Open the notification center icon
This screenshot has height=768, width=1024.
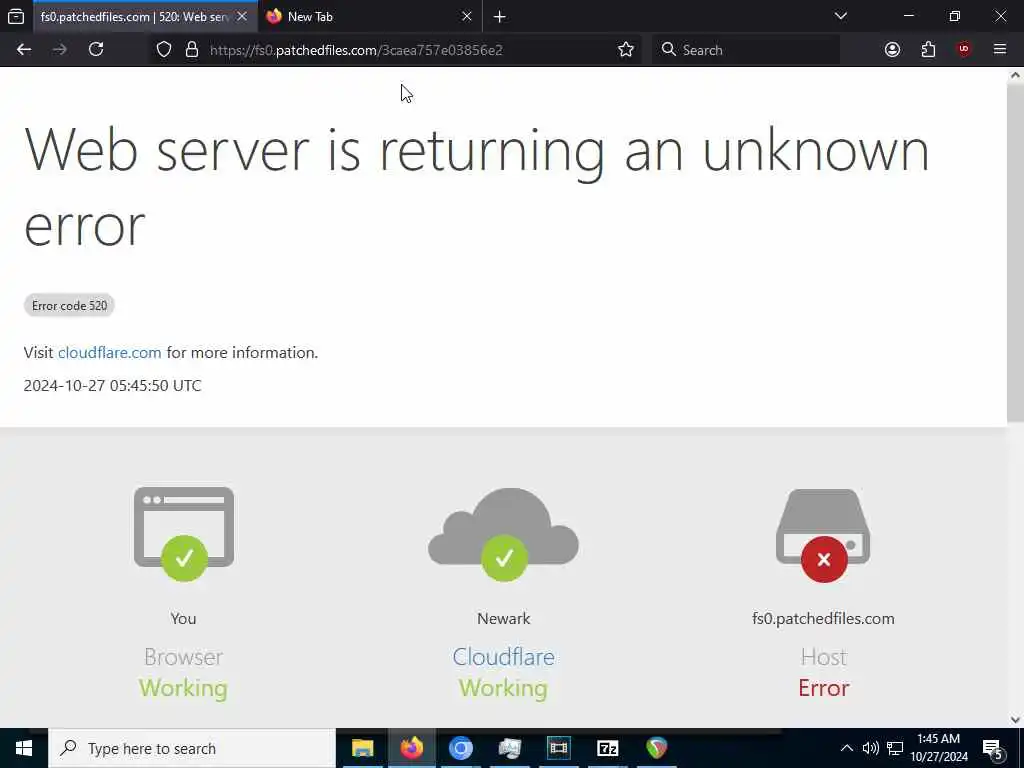[x=993, y=749]
